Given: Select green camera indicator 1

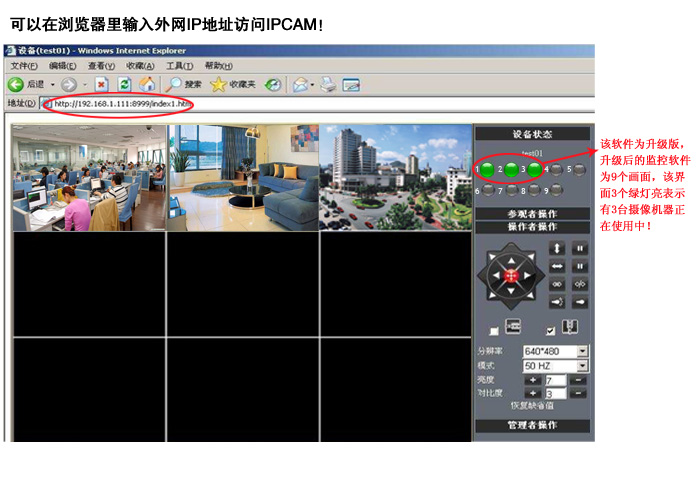Looking at the screenshot, I should 487,169.
